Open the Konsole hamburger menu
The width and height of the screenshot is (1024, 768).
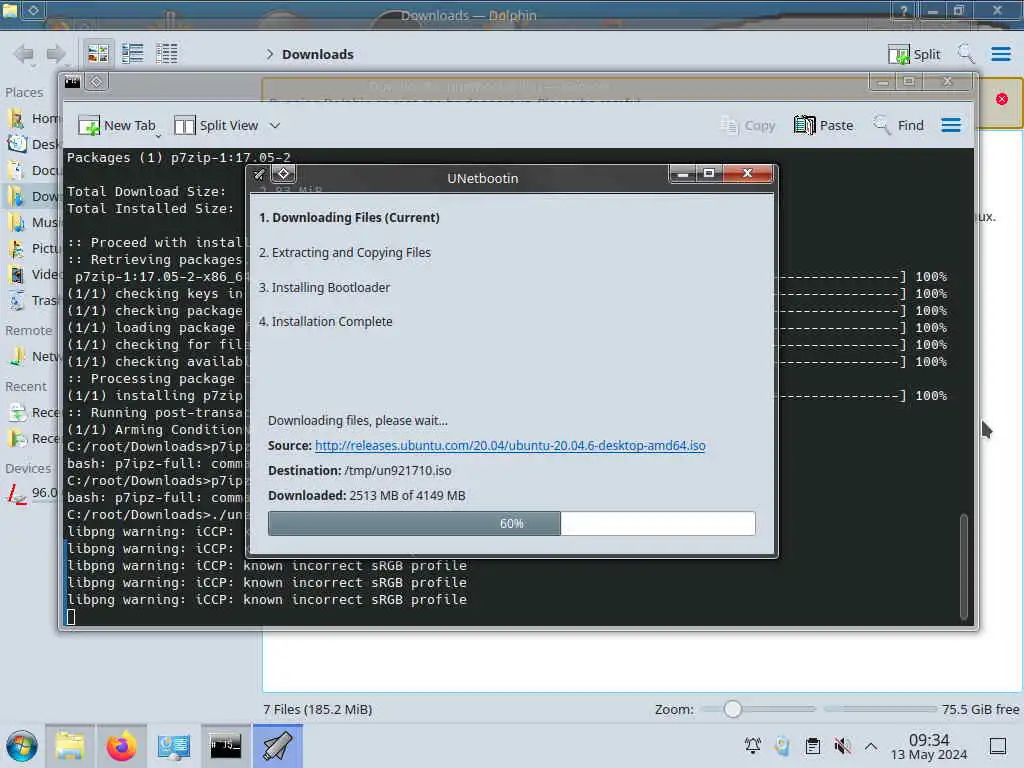point(951,125)
